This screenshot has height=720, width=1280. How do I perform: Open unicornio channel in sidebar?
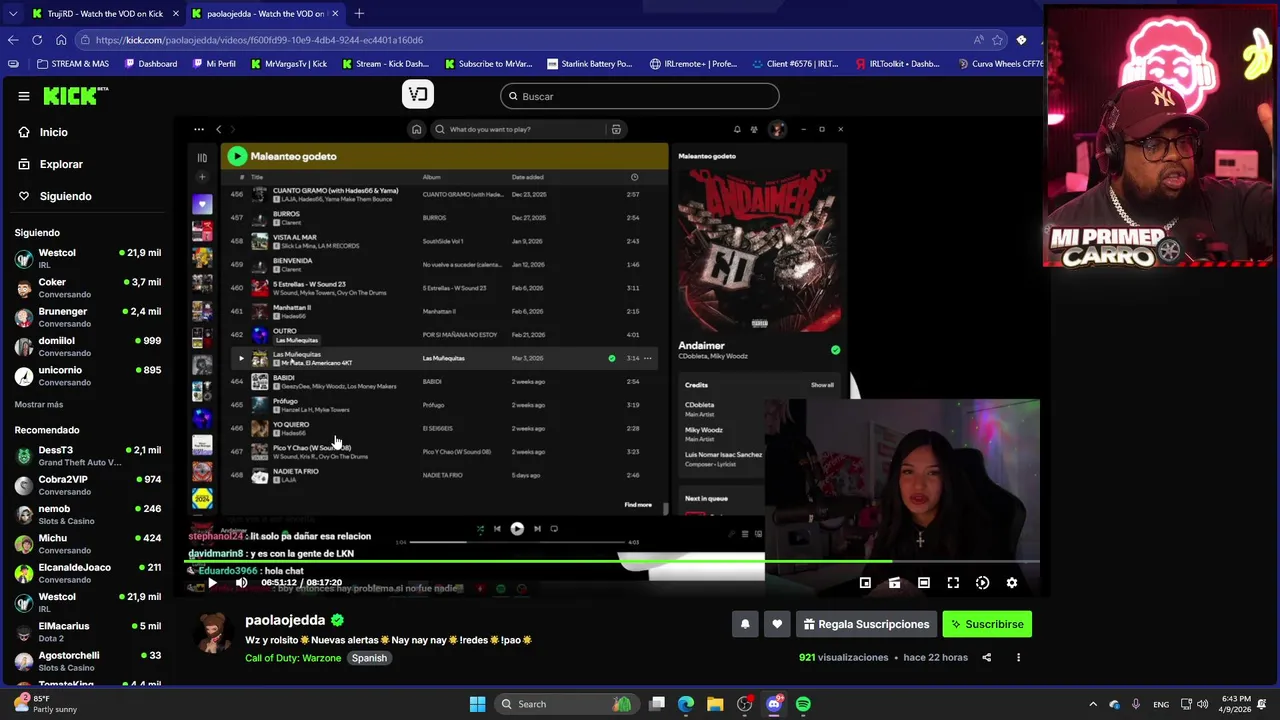88,376
